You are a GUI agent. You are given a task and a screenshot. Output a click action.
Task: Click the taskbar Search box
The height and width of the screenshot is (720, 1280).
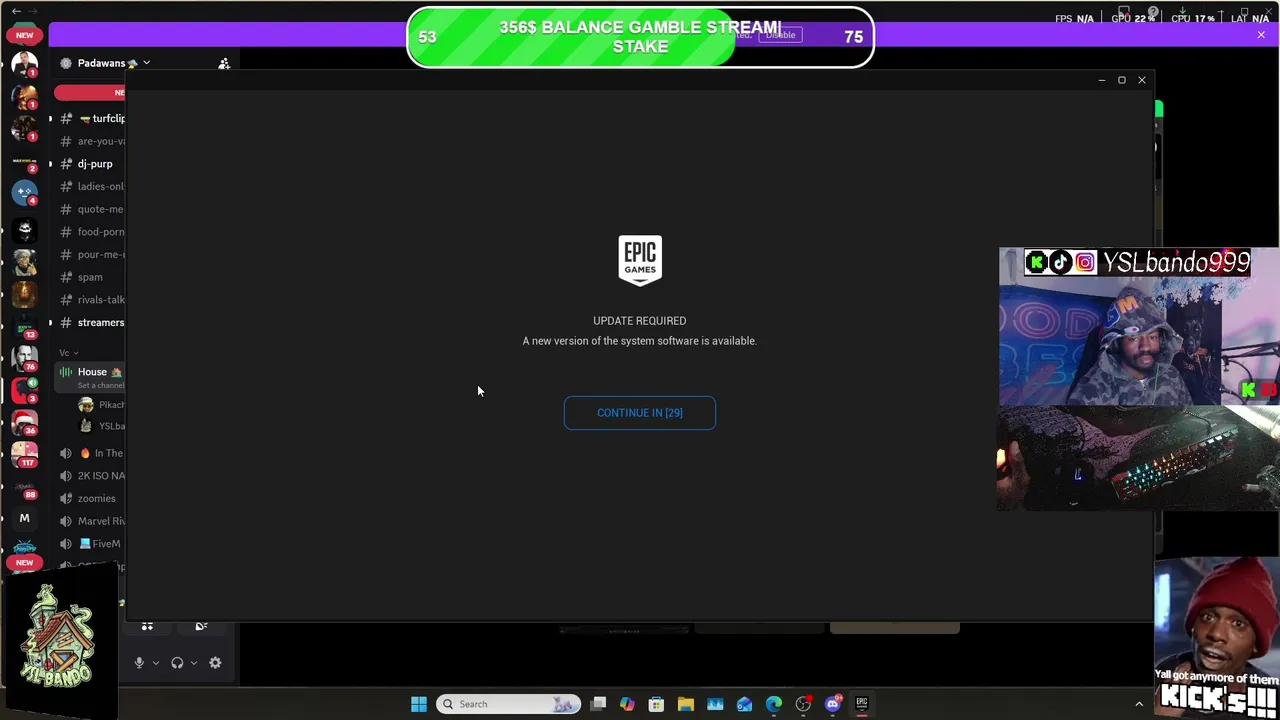click(x=509, y=704)
